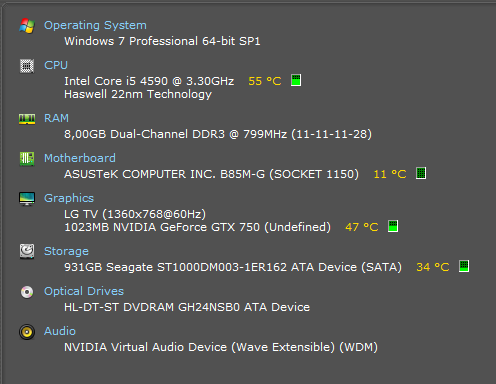The image size is (496, 384).
Task: Click the green Motherboard icon
Action: 27,159
